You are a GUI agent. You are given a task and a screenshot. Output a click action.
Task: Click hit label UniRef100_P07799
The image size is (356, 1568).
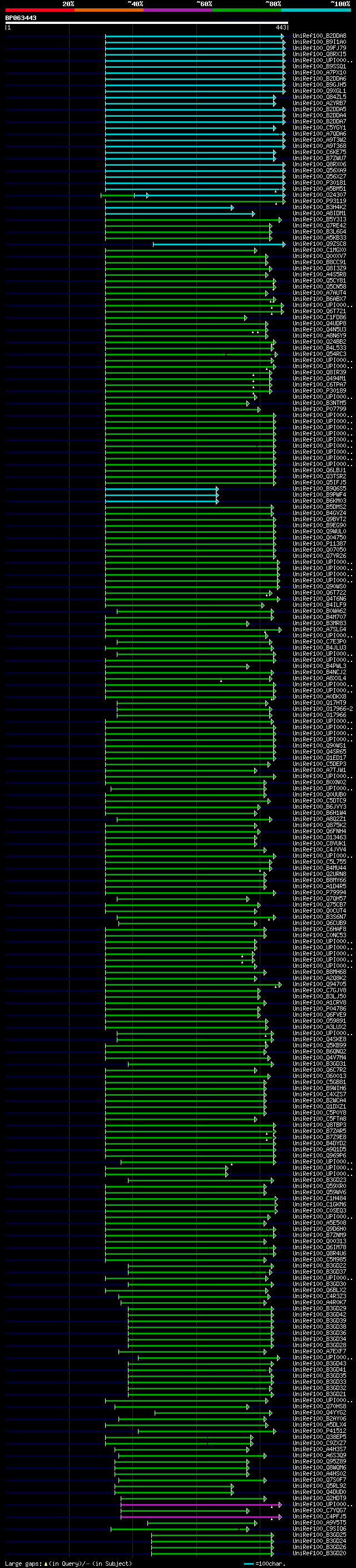coord(319,409)
